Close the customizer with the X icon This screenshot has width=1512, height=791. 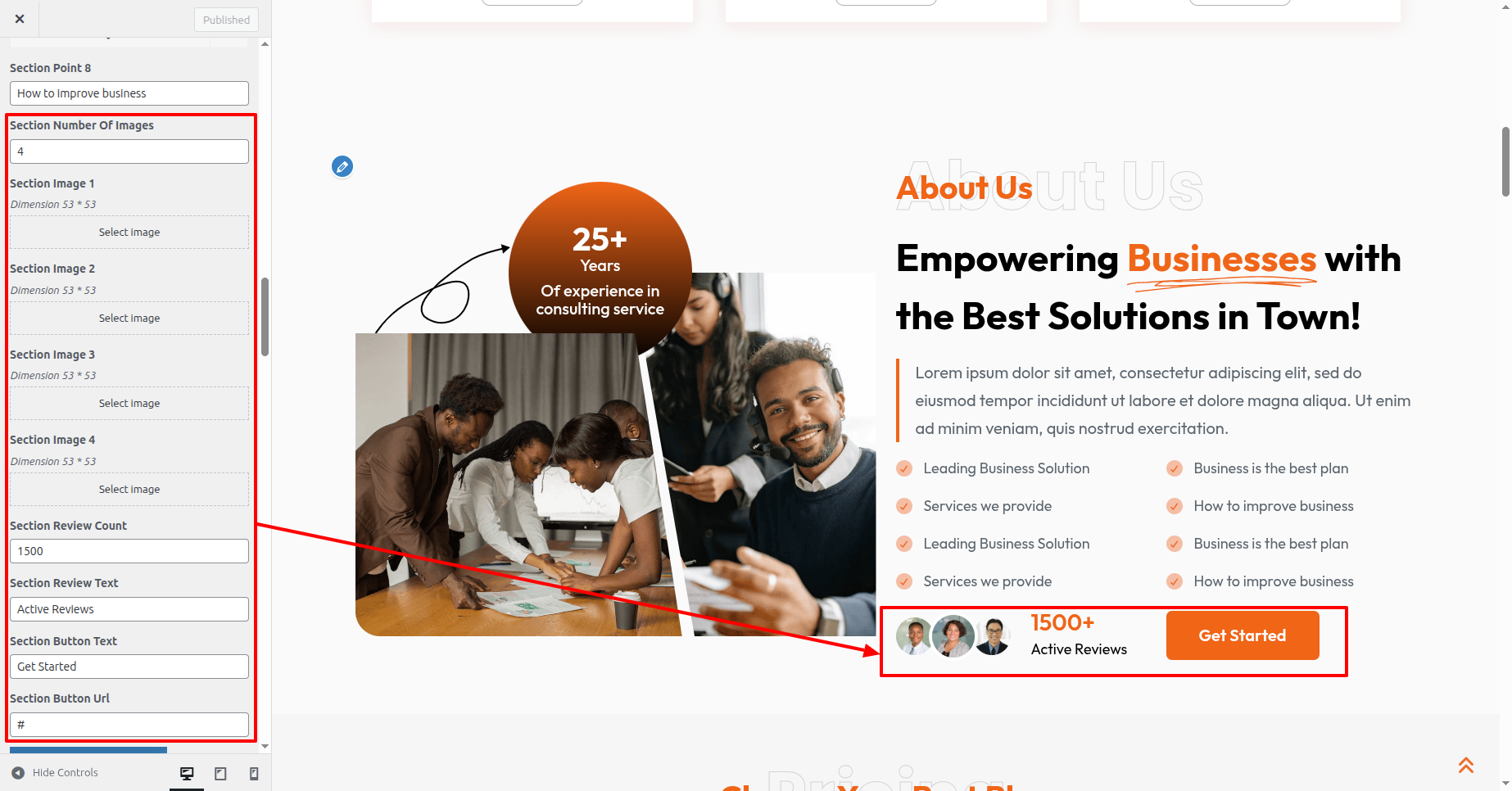[x=20, y=19]
